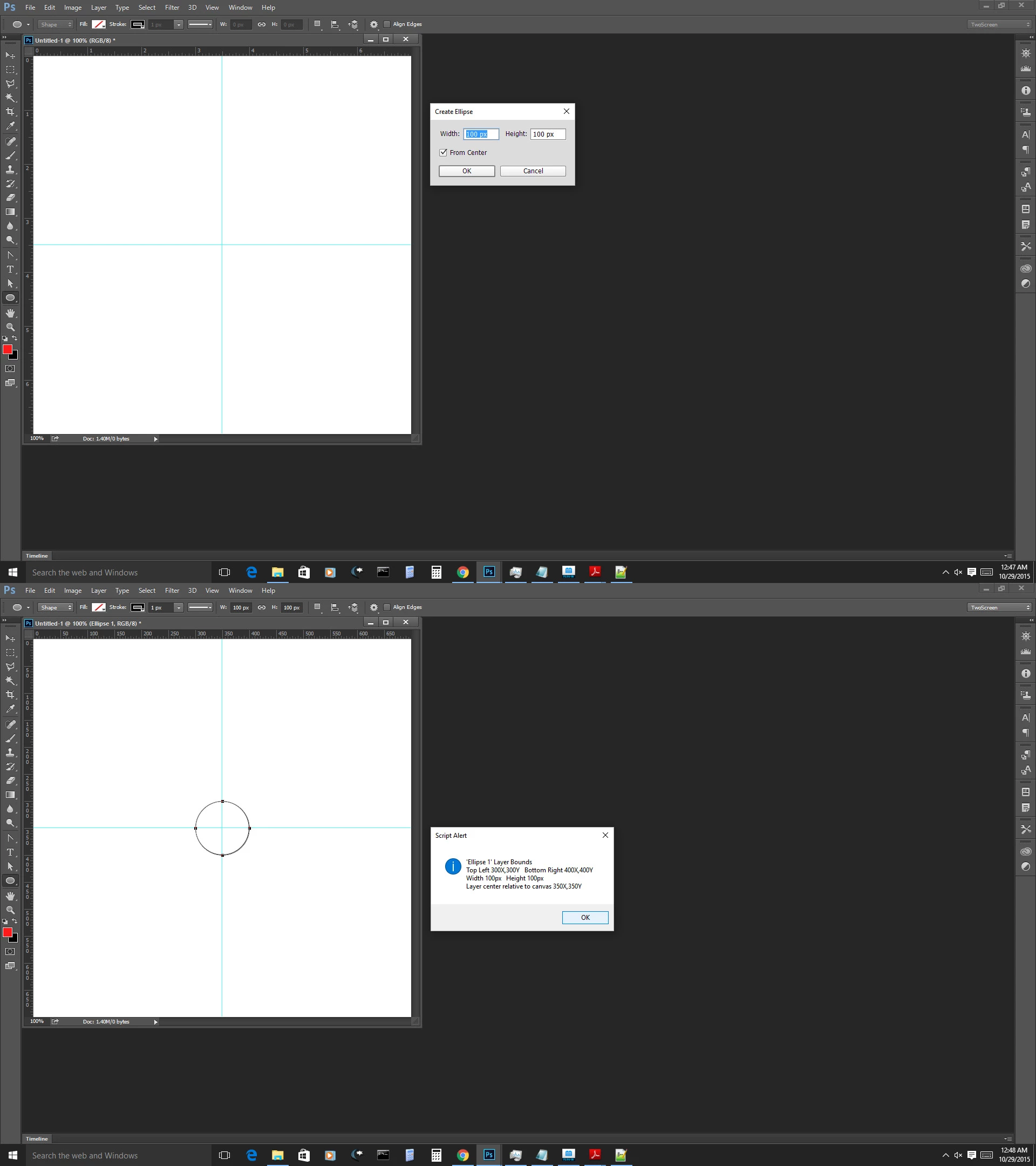The width and height of the screenshot is (1036, 1166).
Task: Open Filter menu above Untitled-1 (RGB/8) document
Action: click(x=172, y=8)
